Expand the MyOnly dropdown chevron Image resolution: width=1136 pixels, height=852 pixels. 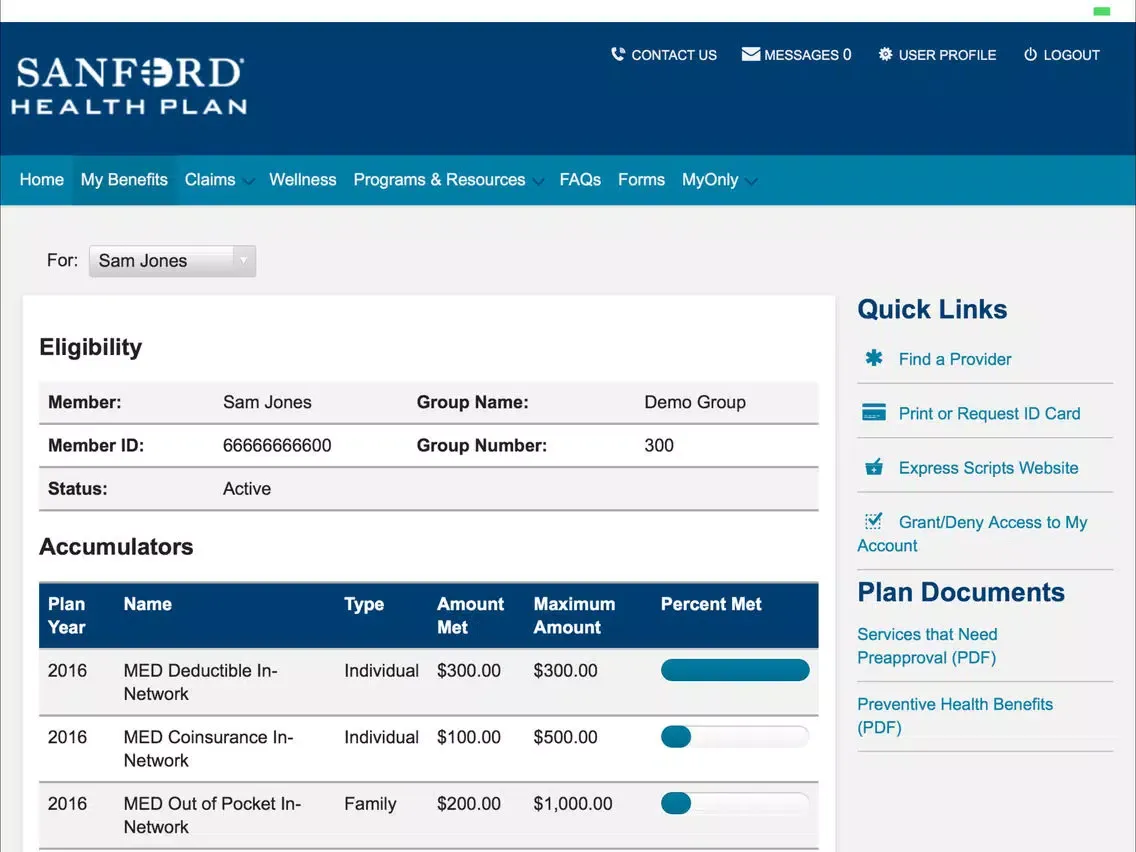point(751,182)
